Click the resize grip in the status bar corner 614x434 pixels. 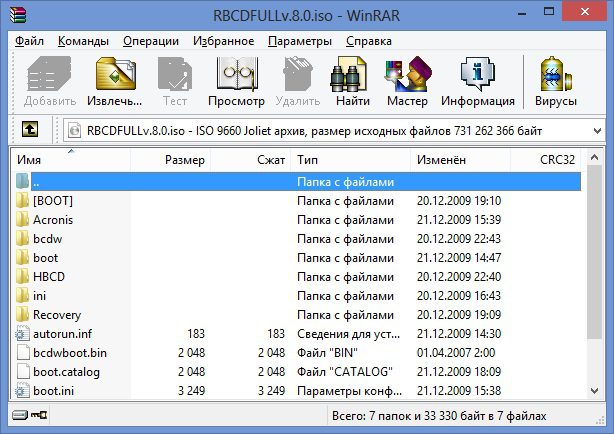[x=600, y=420]
